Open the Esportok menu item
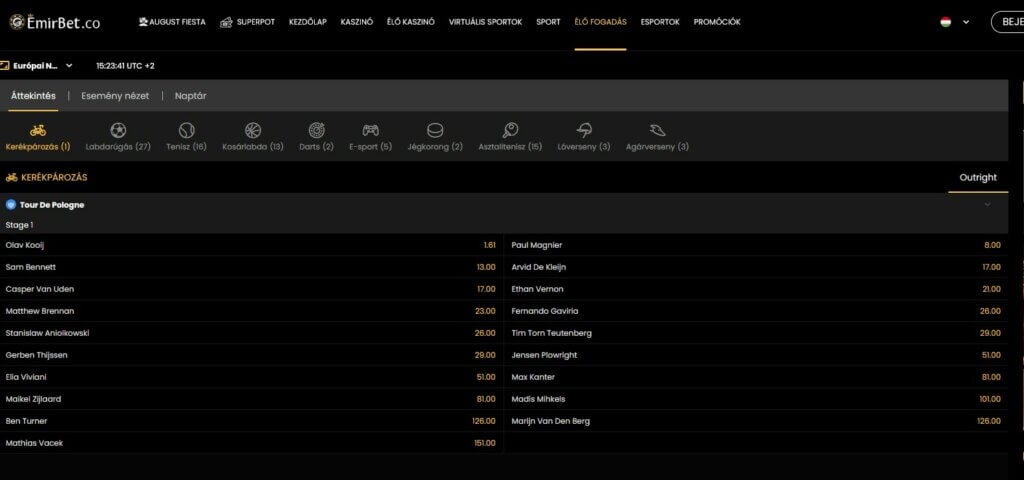Screen dimensions: 1024x480 pyautogui.click(x=660, y=22)
